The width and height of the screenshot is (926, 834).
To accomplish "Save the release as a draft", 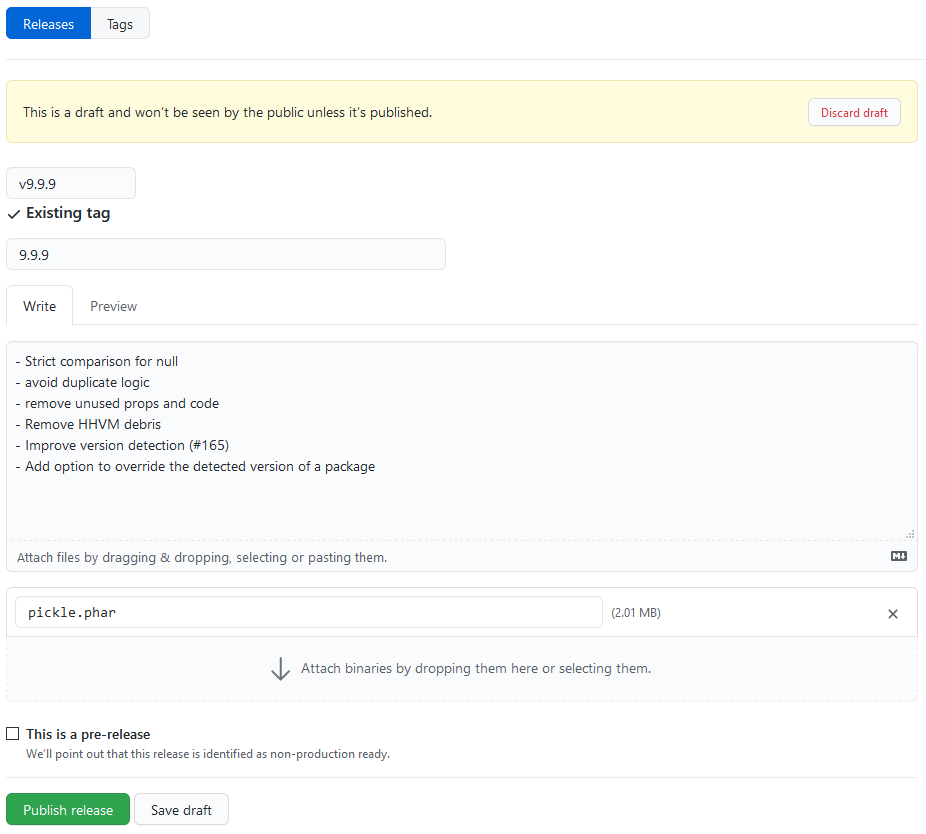I will click(181, 809).
